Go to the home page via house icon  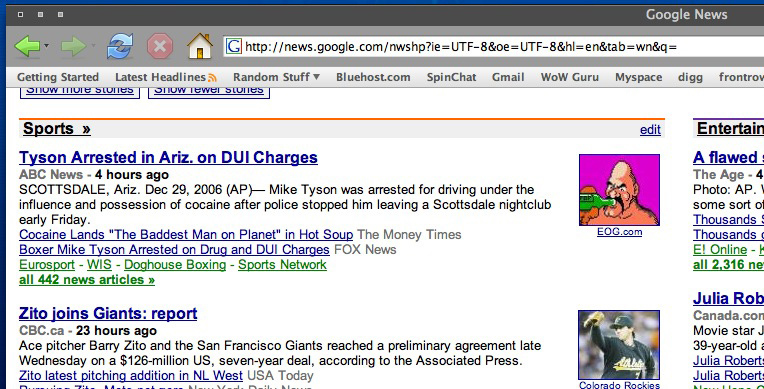(x=200, y=46)
